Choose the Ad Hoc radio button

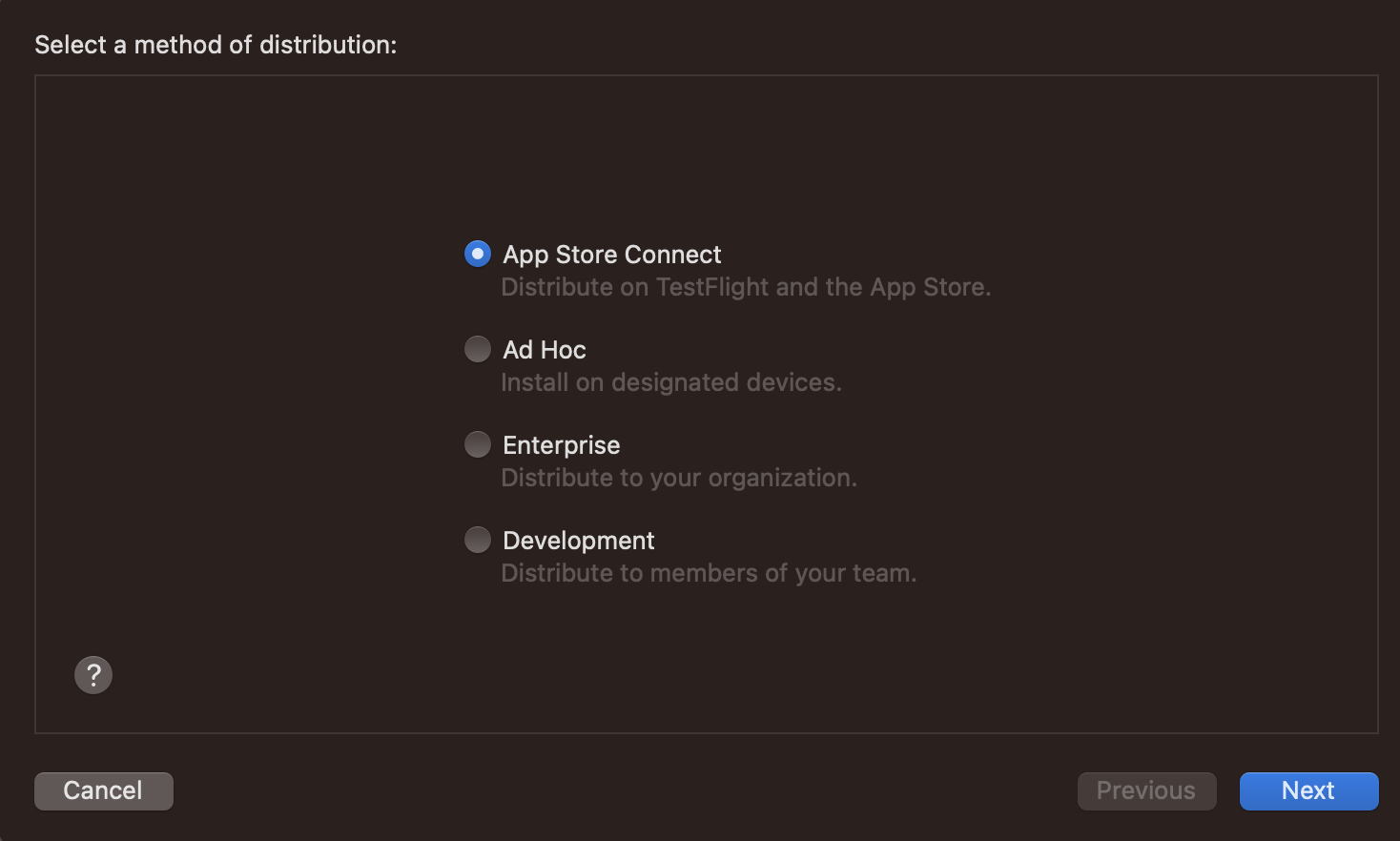(x=478, y=349)
